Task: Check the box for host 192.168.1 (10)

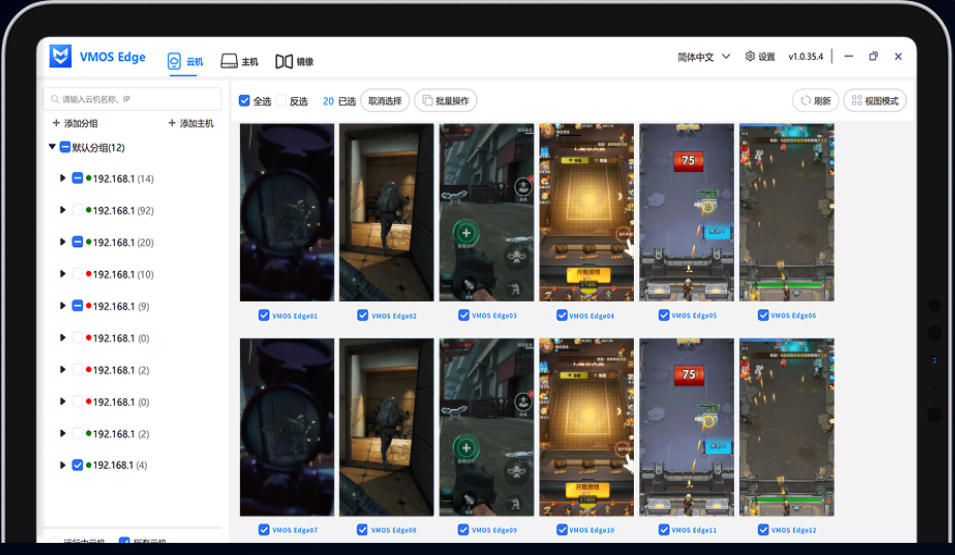Action: [77, 274]
